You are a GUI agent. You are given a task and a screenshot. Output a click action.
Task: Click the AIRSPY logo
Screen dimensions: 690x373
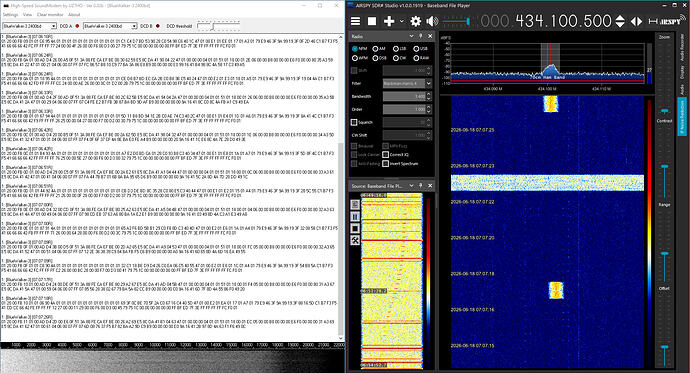click(x=672, y=20)
